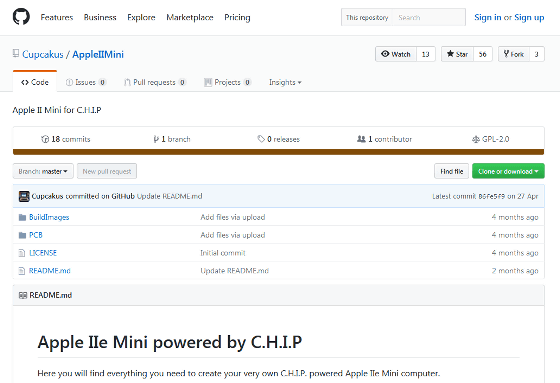Screen dimensions: 560x383
Task: Open the AppleIIMini repository name link
Action: coord(98,54)
